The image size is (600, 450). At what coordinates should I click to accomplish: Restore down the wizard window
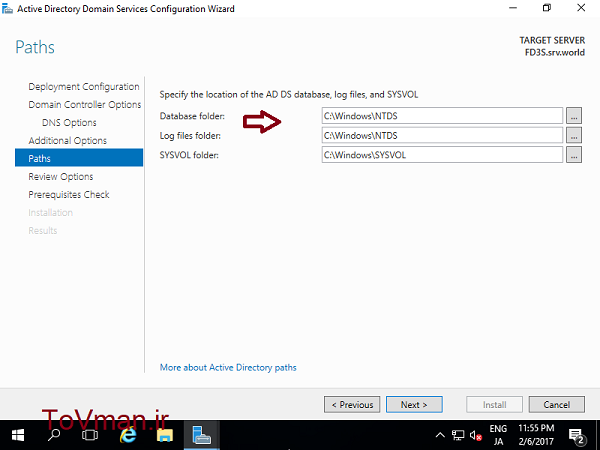click(547, 8)
